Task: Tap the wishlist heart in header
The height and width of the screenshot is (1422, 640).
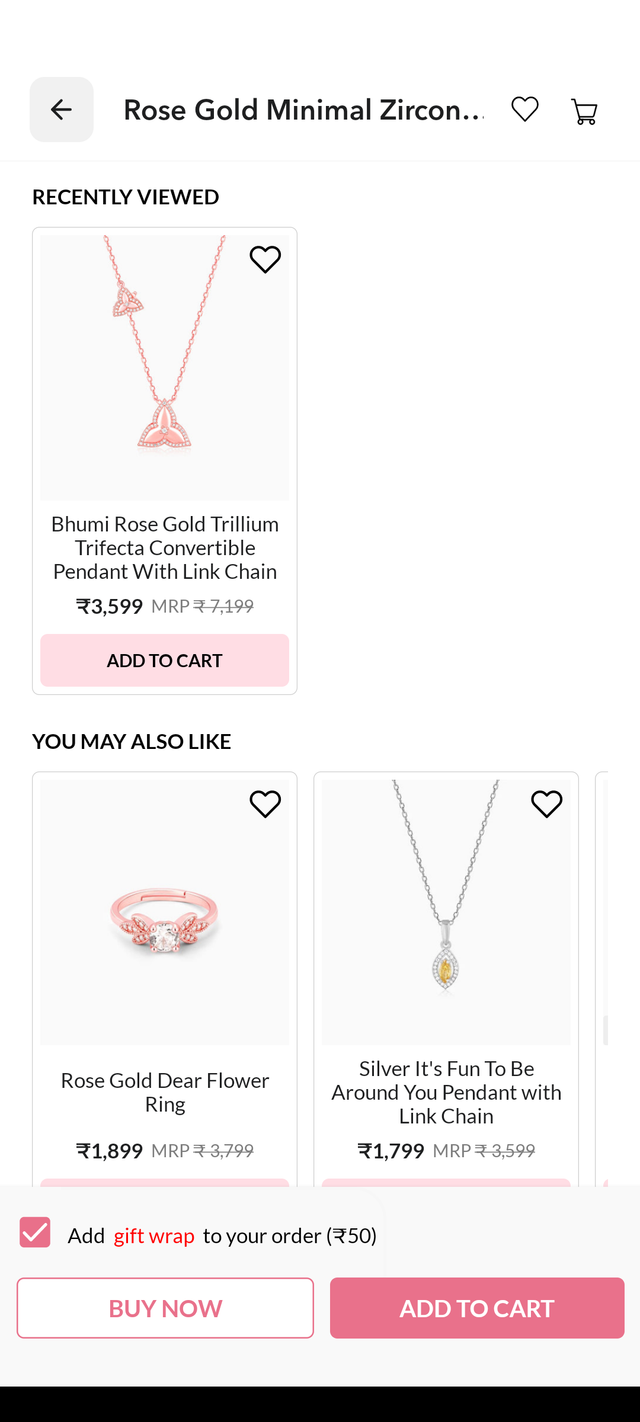Action: (x=525, y=109)
